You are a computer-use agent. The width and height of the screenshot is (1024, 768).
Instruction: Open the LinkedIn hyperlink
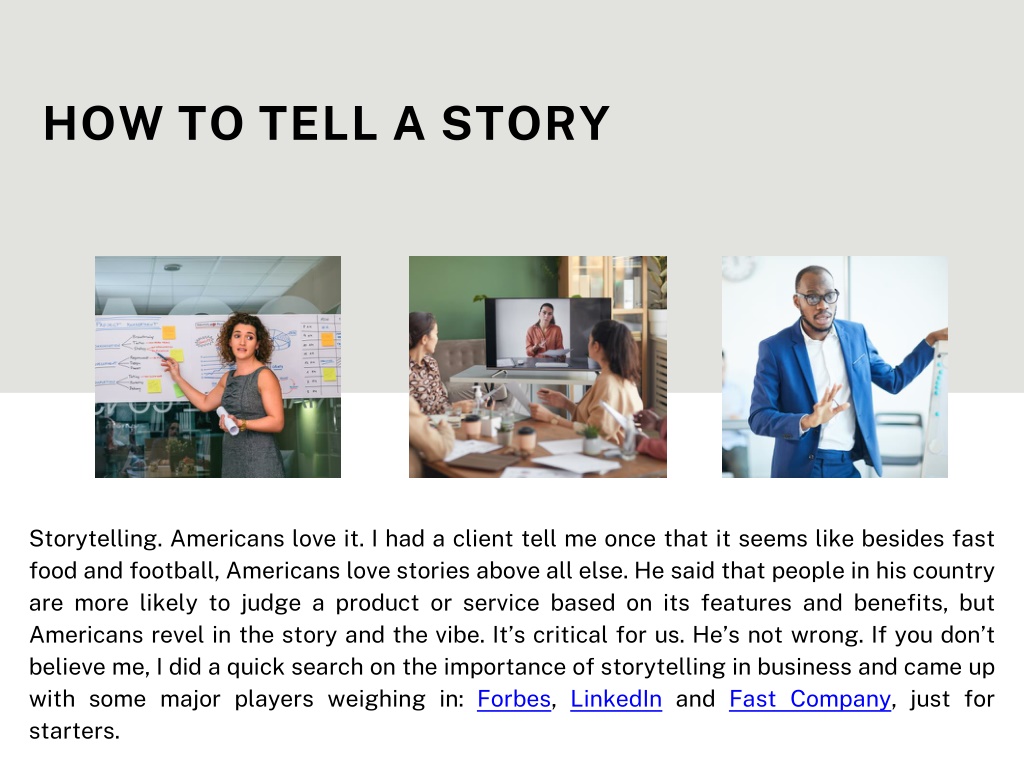616,699
